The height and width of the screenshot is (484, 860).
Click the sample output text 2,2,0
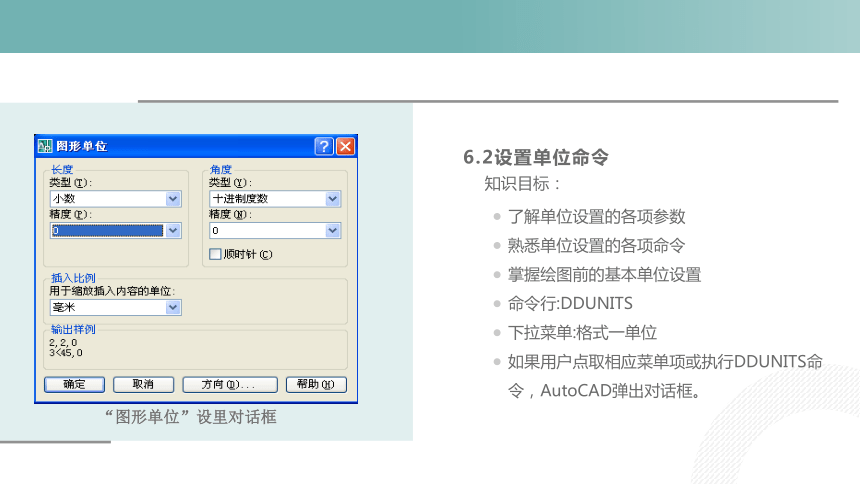pos(63,342)
